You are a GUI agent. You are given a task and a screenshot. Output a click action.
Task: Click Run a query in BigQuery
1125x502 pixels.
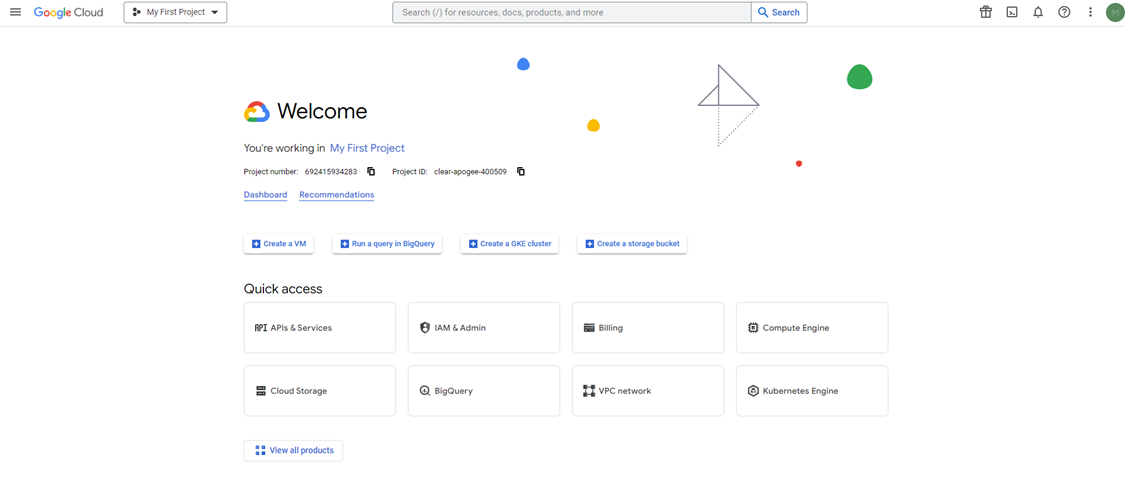coord(387,244)
